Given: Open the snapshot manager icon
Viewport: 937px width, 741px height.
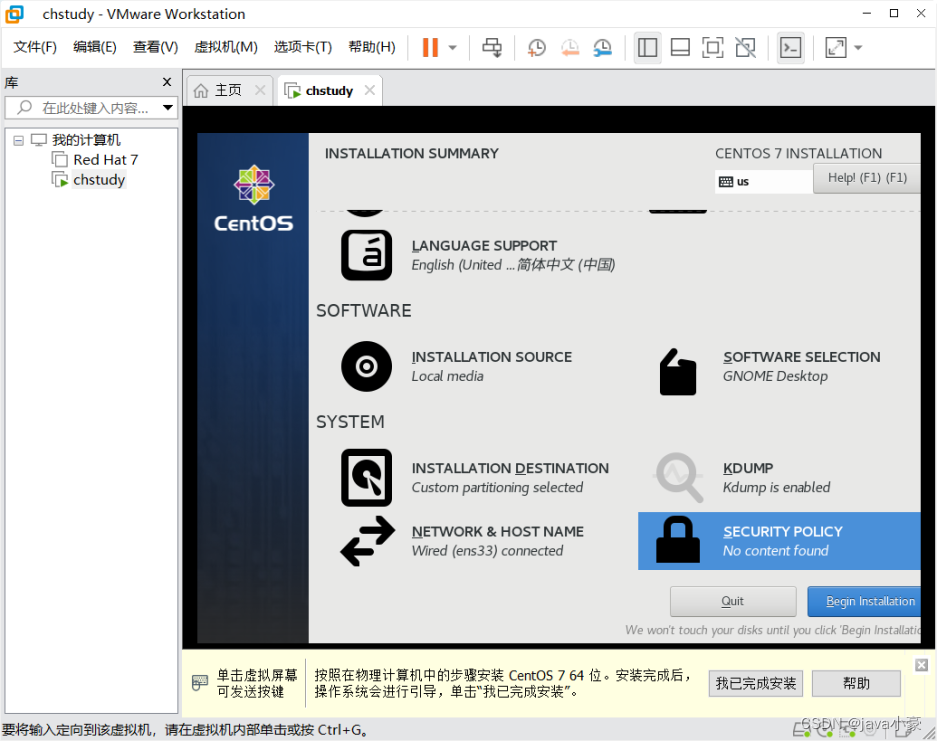Looking at the screenshot, I should coord(603,48).
